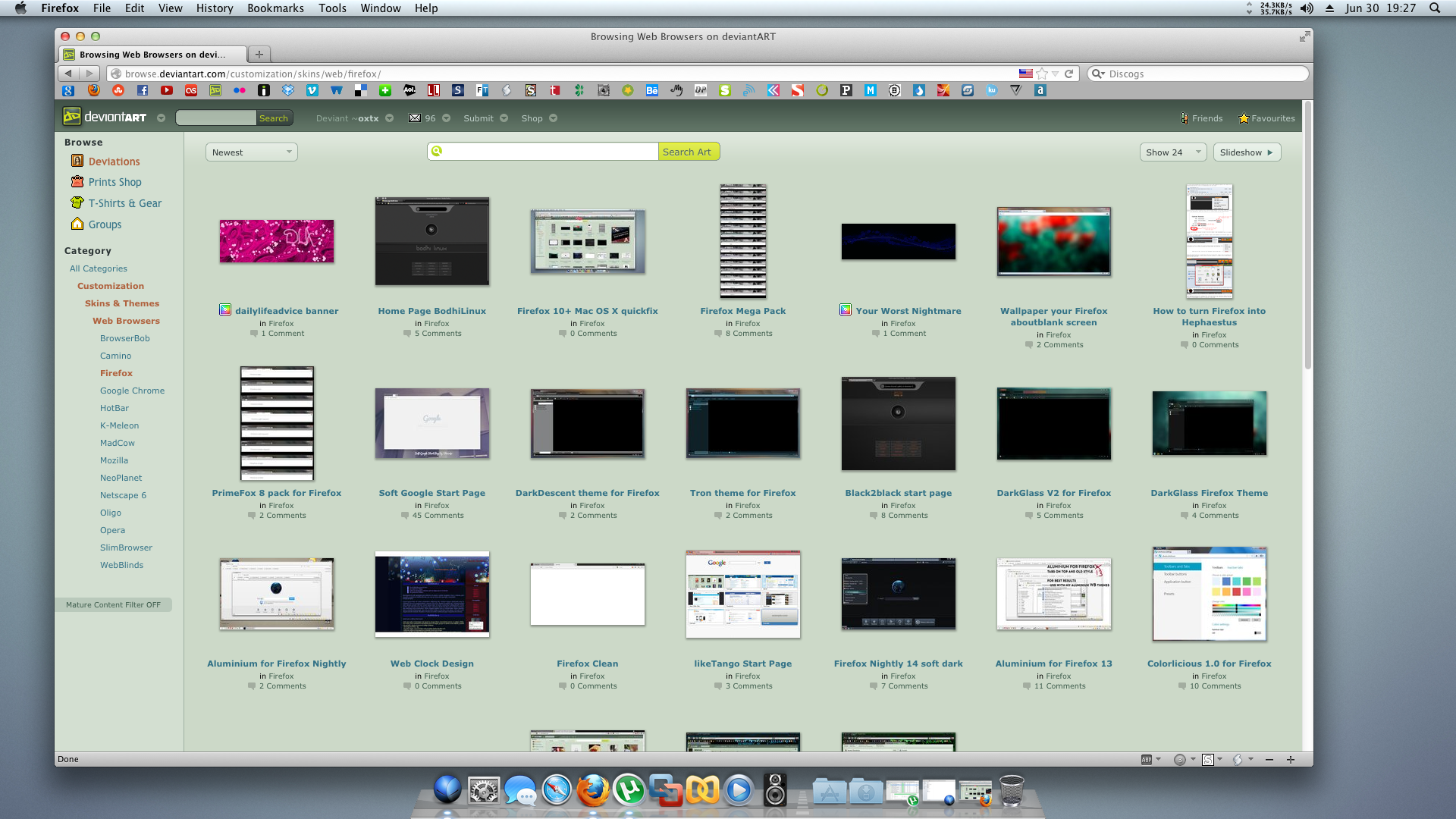The height and width of the screenshot is (819, 1456).
Task: Open a new tab with the plus button
Action: [x=259, y=54]
